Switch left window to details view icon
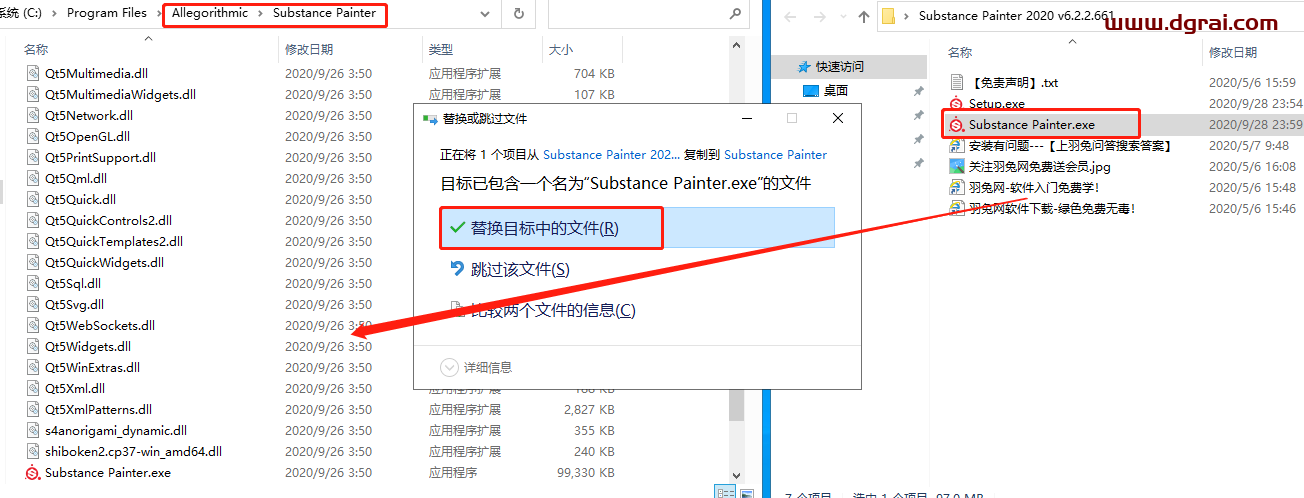 pos(724,491)
